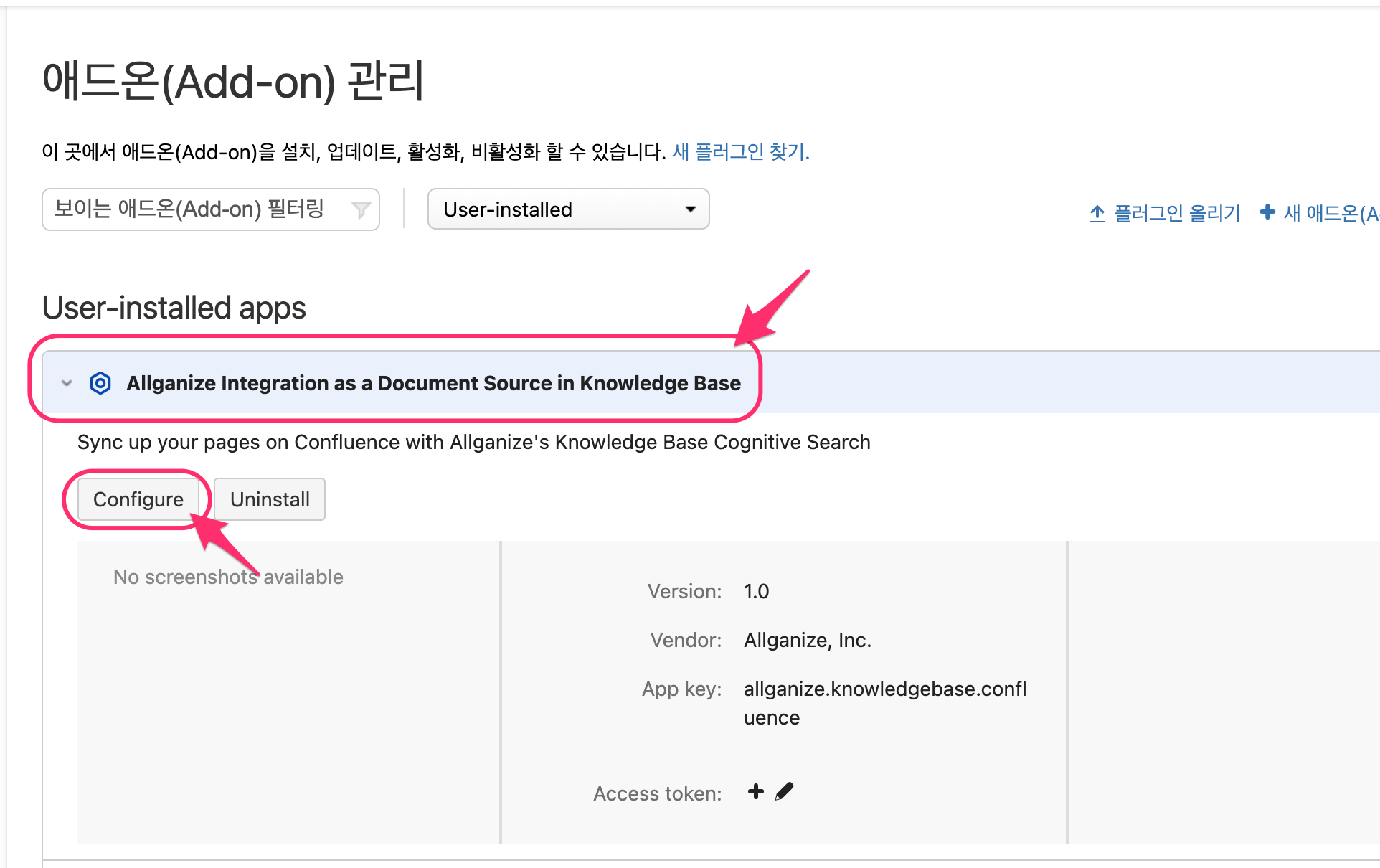The width and height of the screenshot is (1380, 868).
Task: Collapse the Allganize Integration app row chevron
Action: (x=67, y=383)
